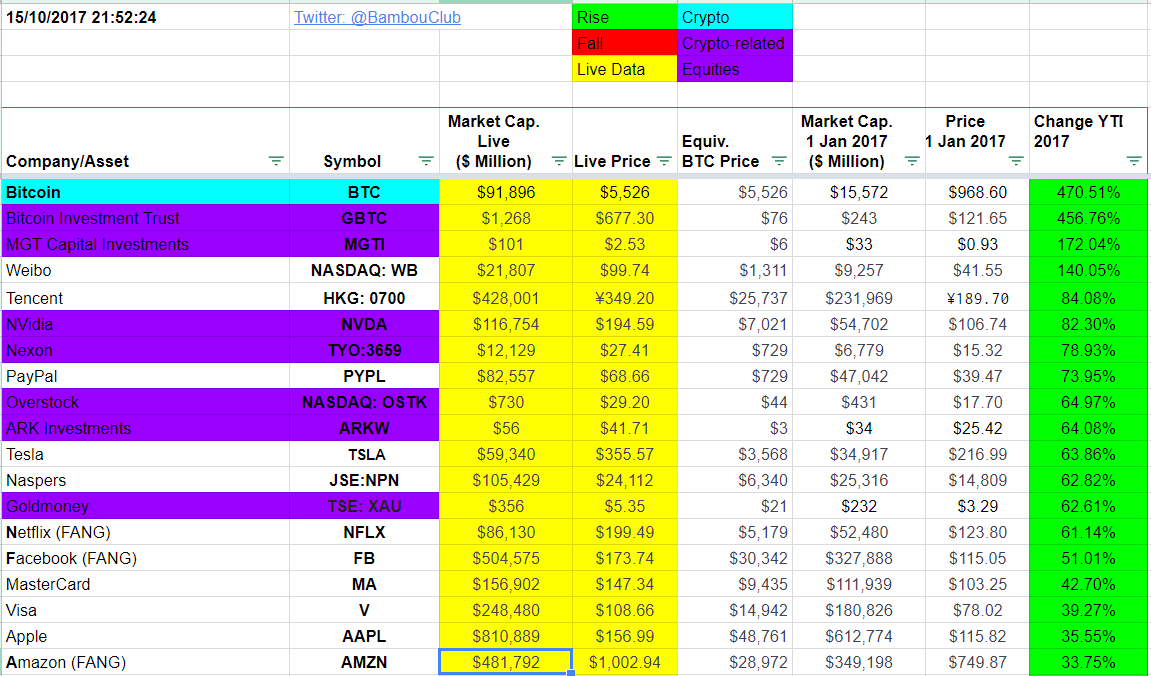Select the $30,342 equiv. BTC price cell

point(735,559)
